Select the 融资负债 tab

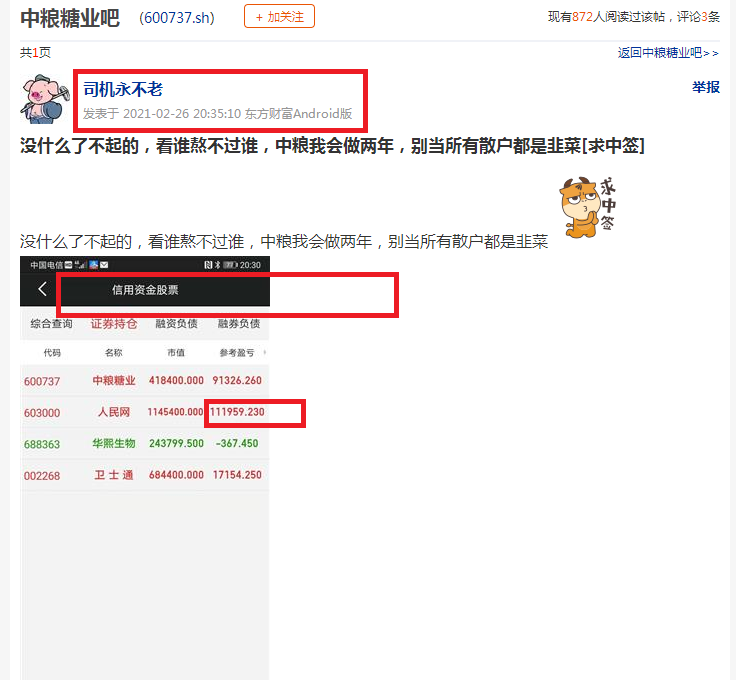click(176, 323)
